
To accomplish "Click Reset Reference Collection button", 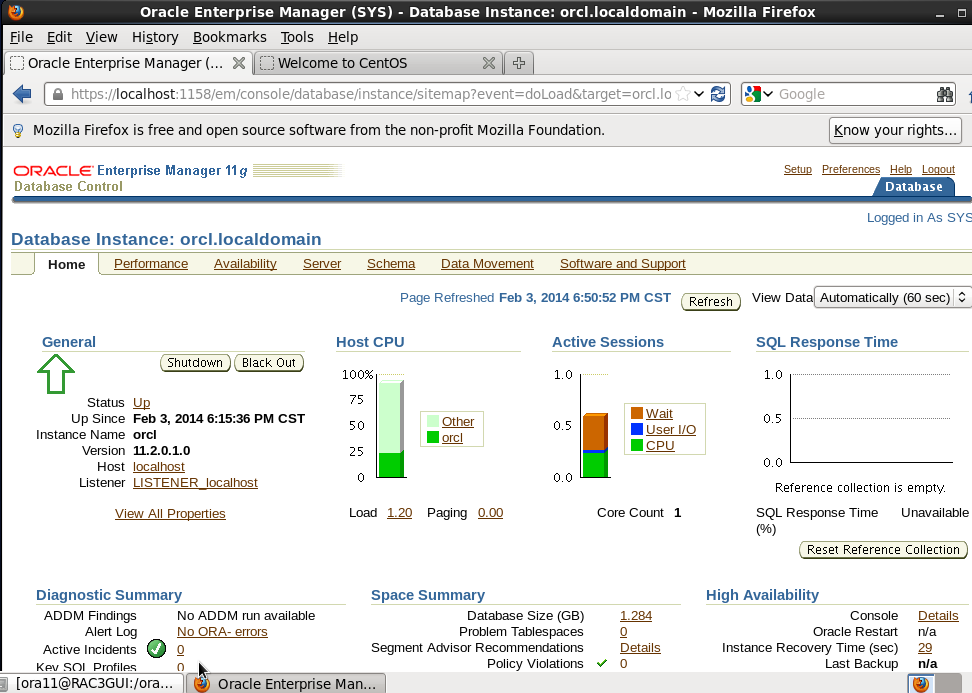I will 883,550.
